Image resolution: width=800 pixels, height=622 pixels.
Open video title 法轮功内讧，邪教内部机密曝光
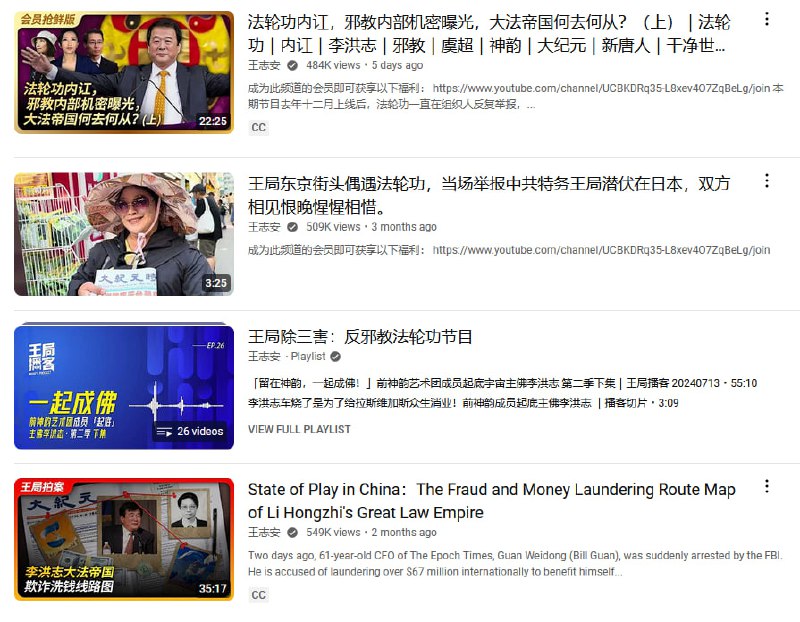[489, 34]
